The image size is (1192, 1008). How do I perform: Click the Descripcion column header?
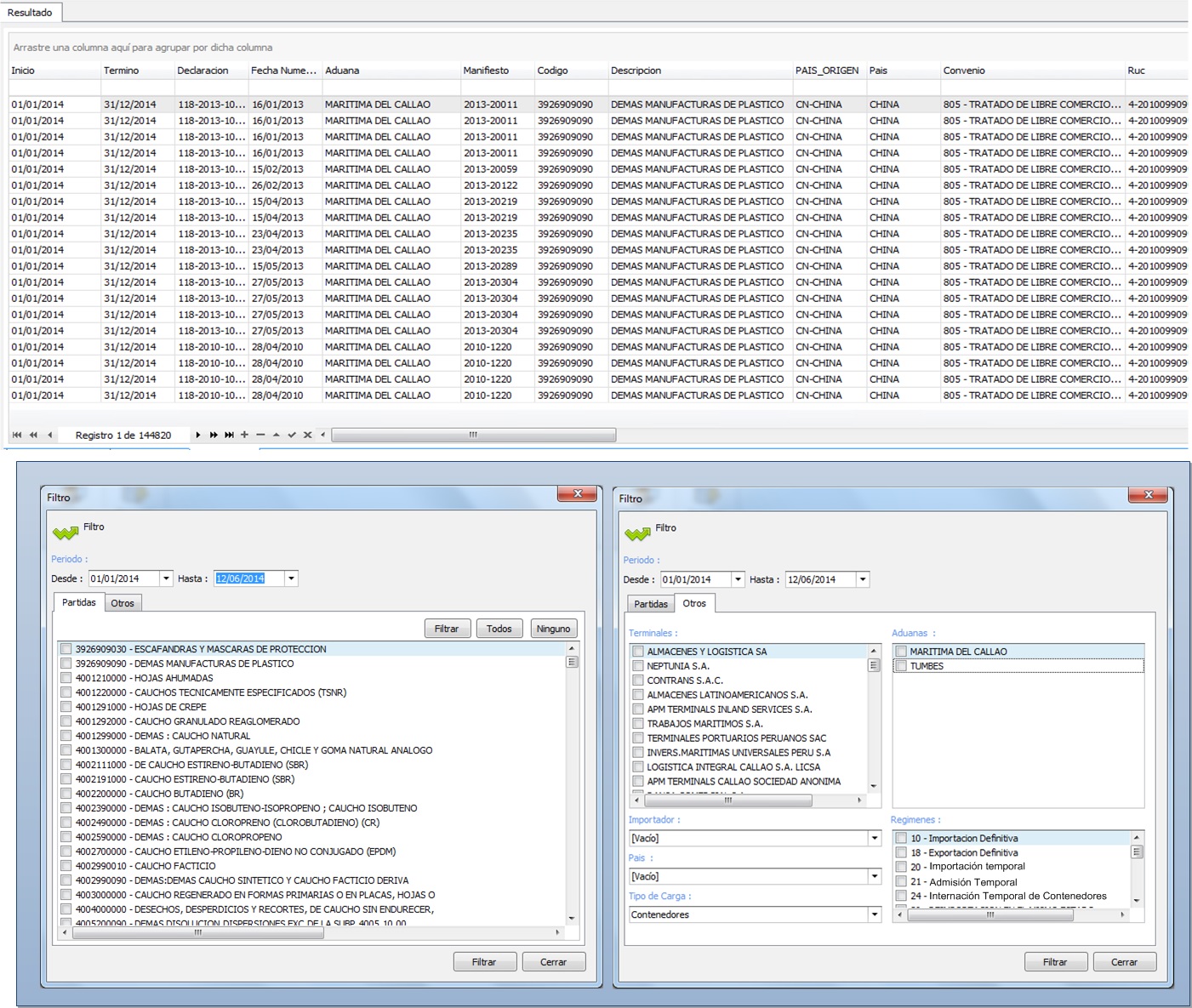tap(636, 71)
